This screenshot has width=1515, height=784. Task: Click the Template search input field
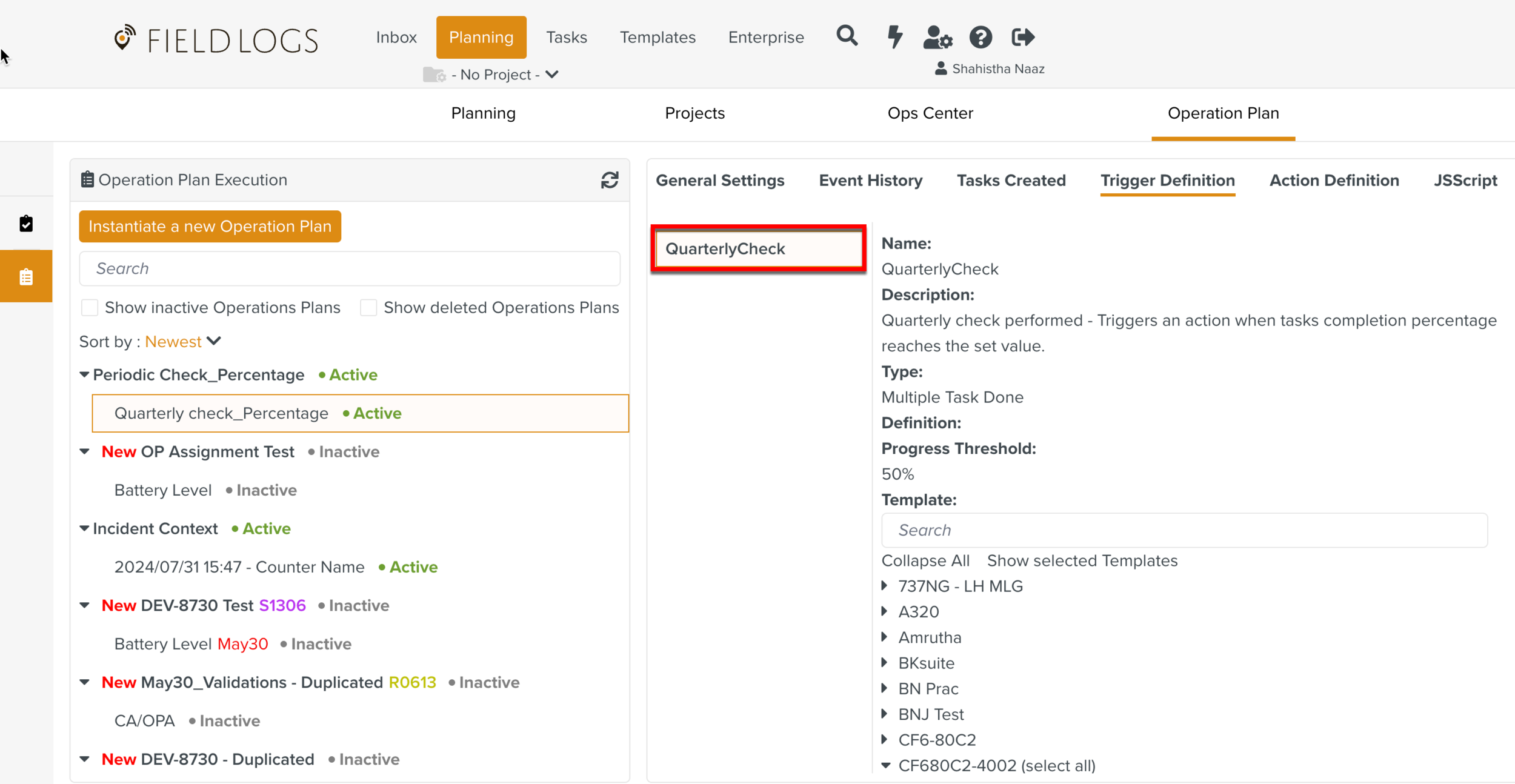[1184, 530]
